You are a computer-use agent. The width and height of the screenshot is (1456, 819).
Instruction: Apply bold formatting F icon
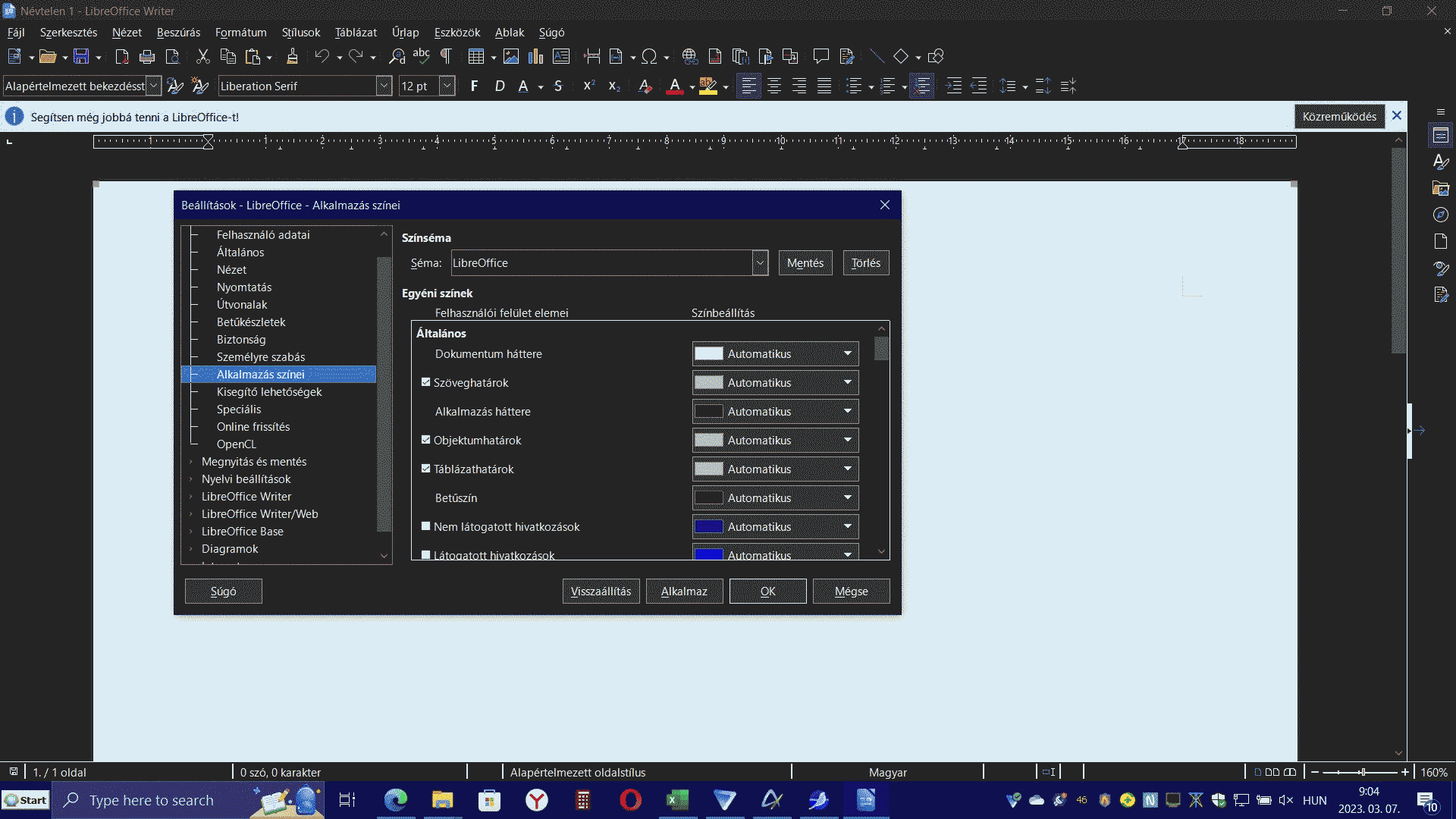coord(474,86)
